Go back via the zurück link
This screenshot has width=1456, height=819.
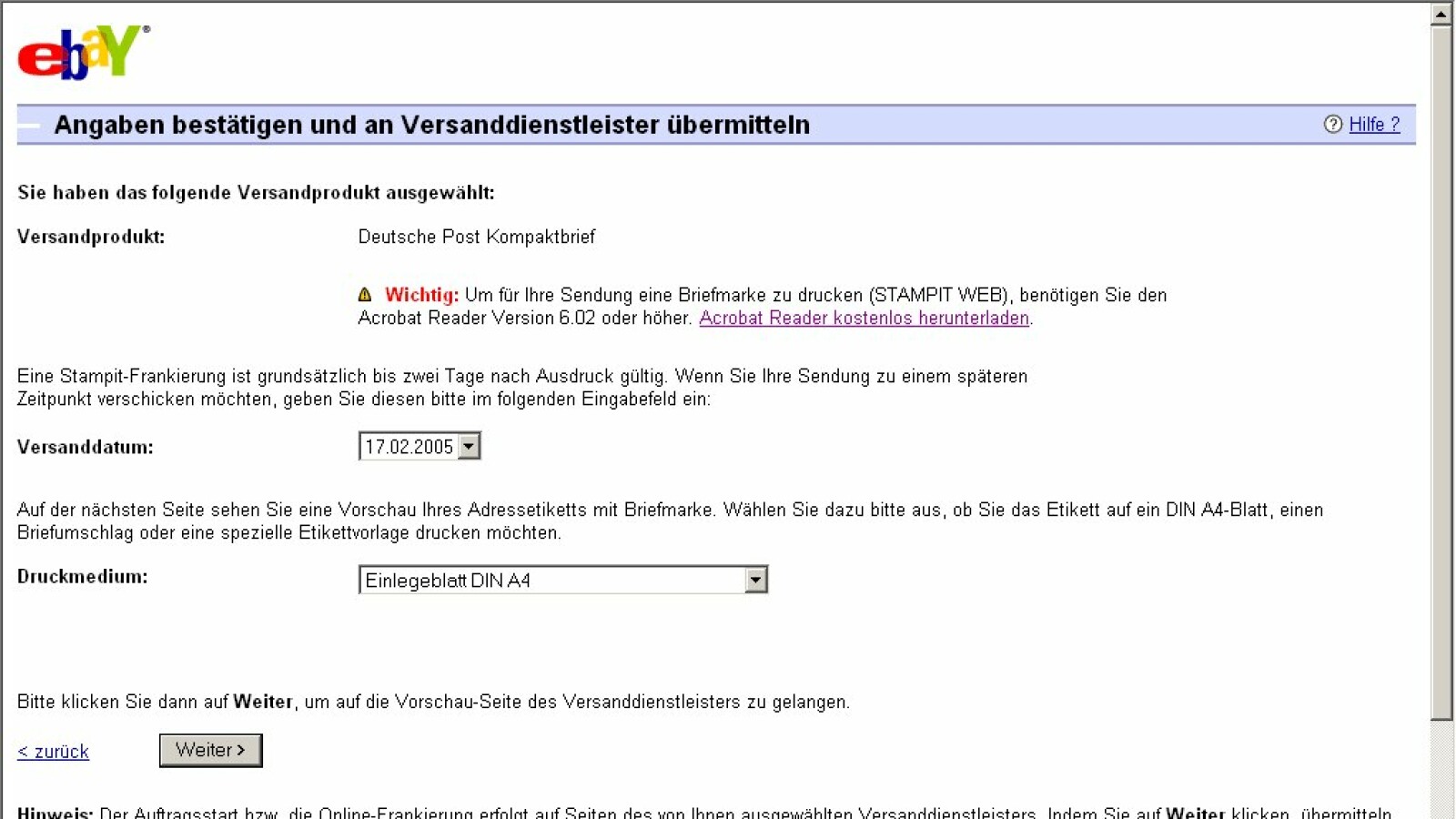coord(54,752)
